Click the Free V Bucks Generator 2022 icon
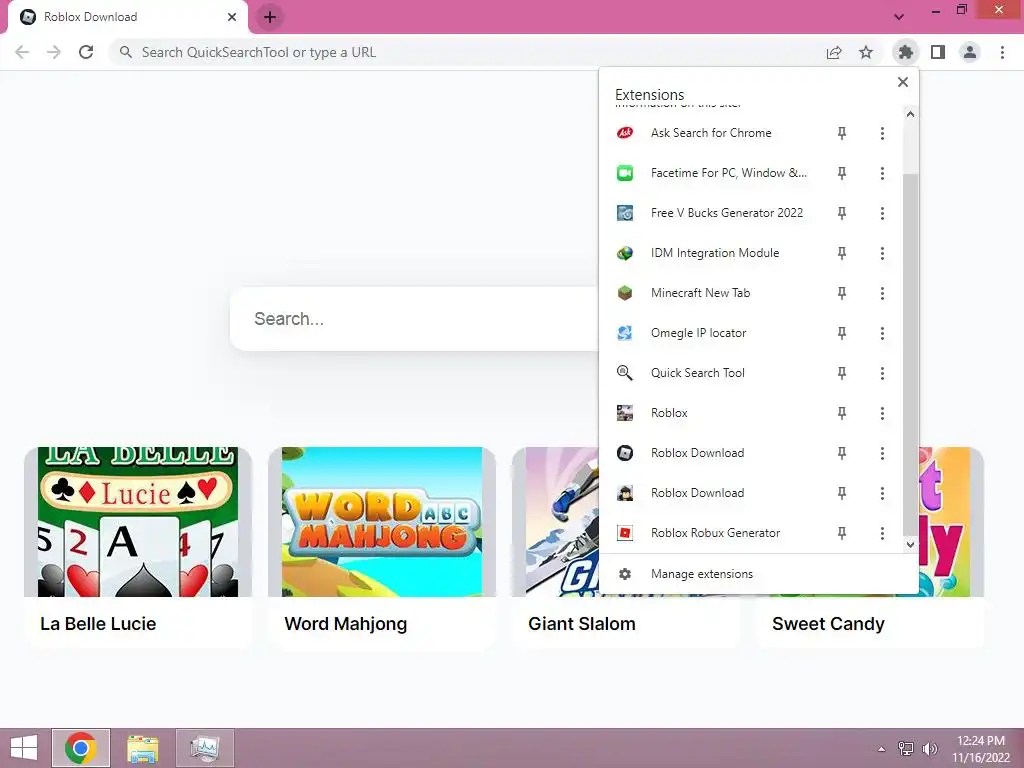 (x=625, y=213)
